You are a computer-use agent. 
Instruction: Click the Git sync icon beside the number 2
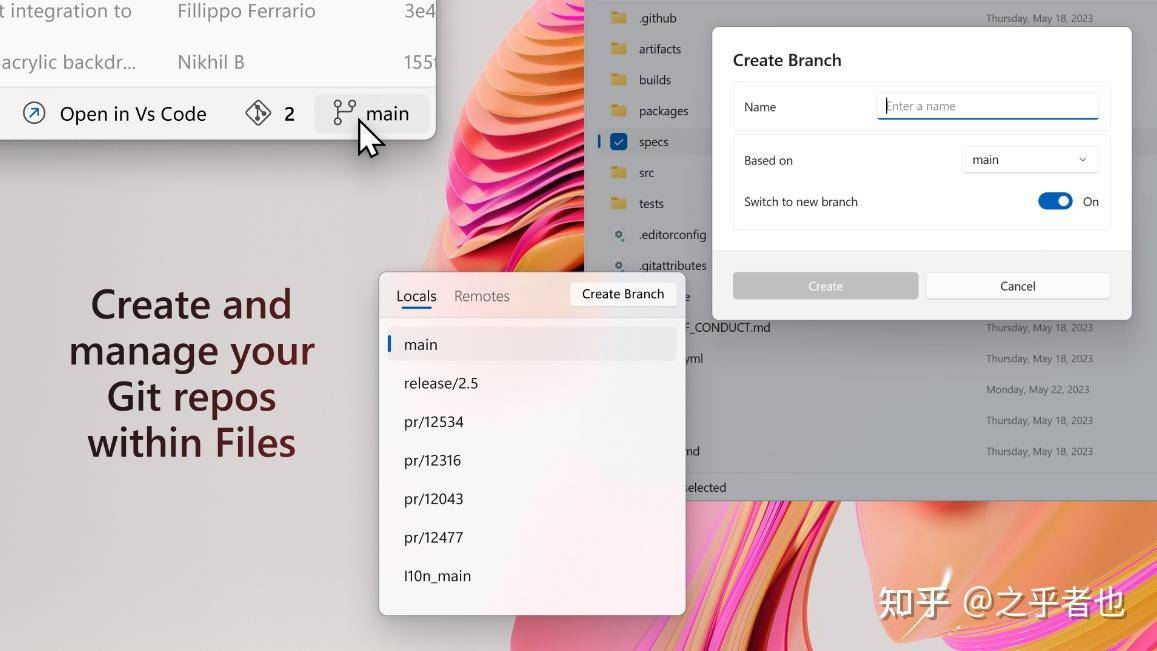click(258, 113)
